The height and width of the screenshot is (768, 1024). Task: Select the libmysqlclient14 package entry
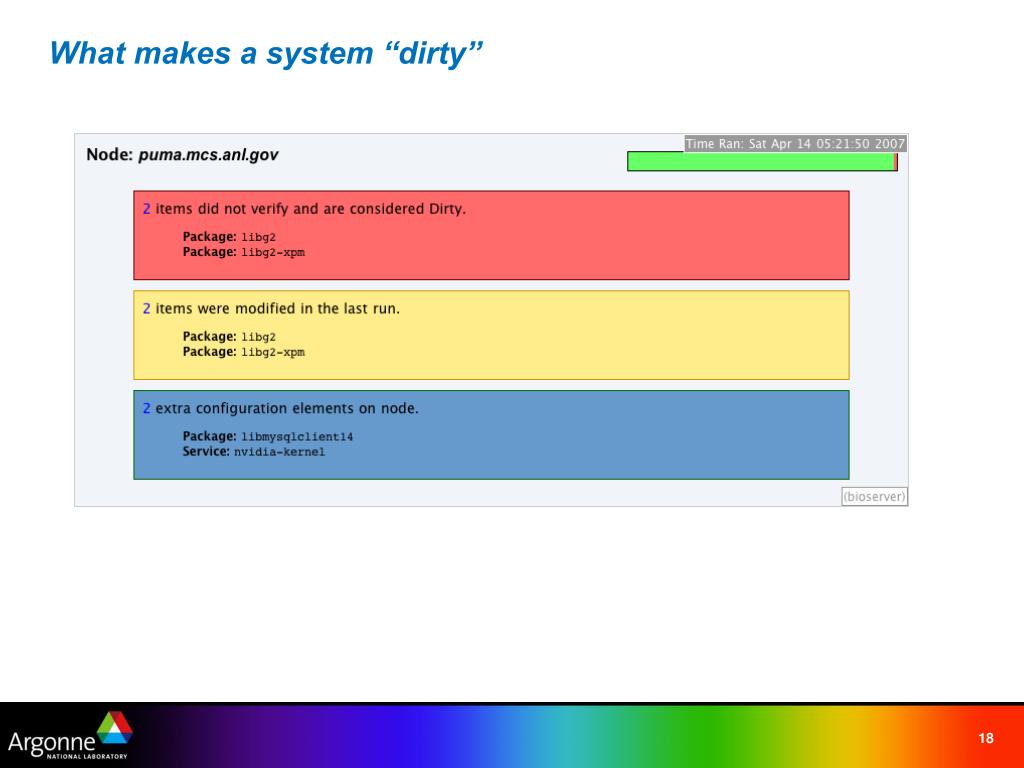pyautogui.click(x=268, y=436)
